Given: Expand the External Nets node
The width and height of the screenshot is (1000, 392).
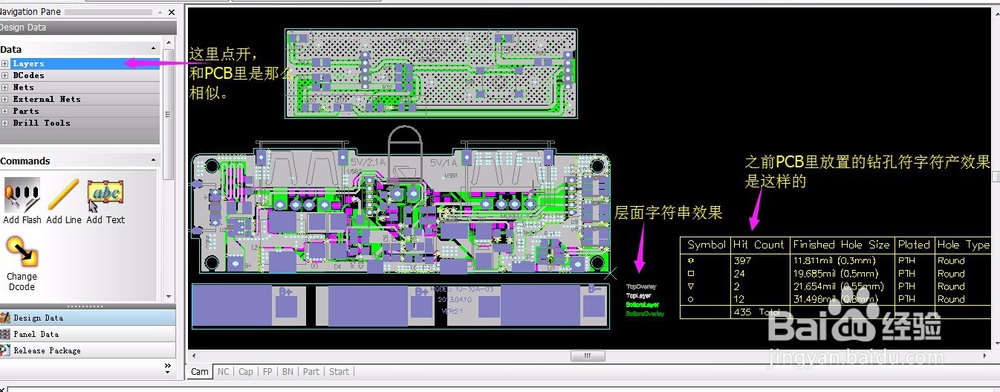Looking at the screenshot, I should tap(4, 99).
